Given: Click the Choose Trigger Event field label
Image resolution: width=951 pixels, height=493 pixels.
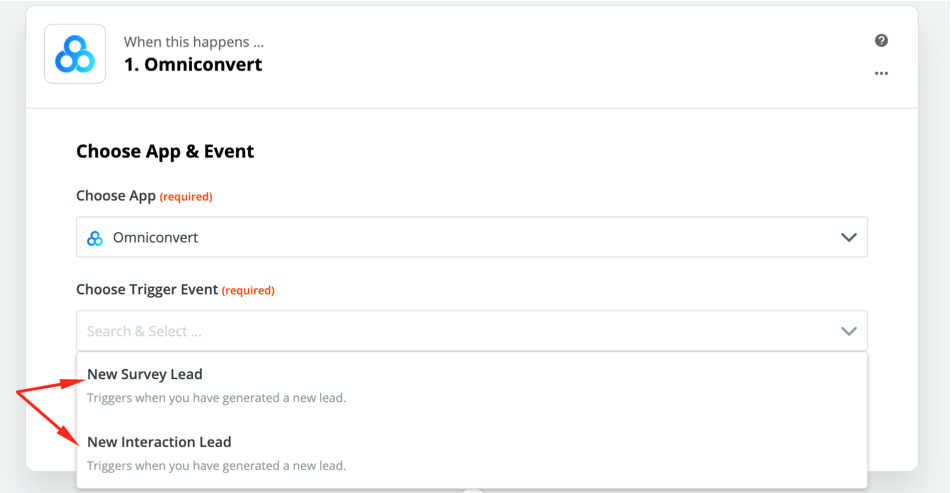Looking at the screenshot, I should pos(147,290).
